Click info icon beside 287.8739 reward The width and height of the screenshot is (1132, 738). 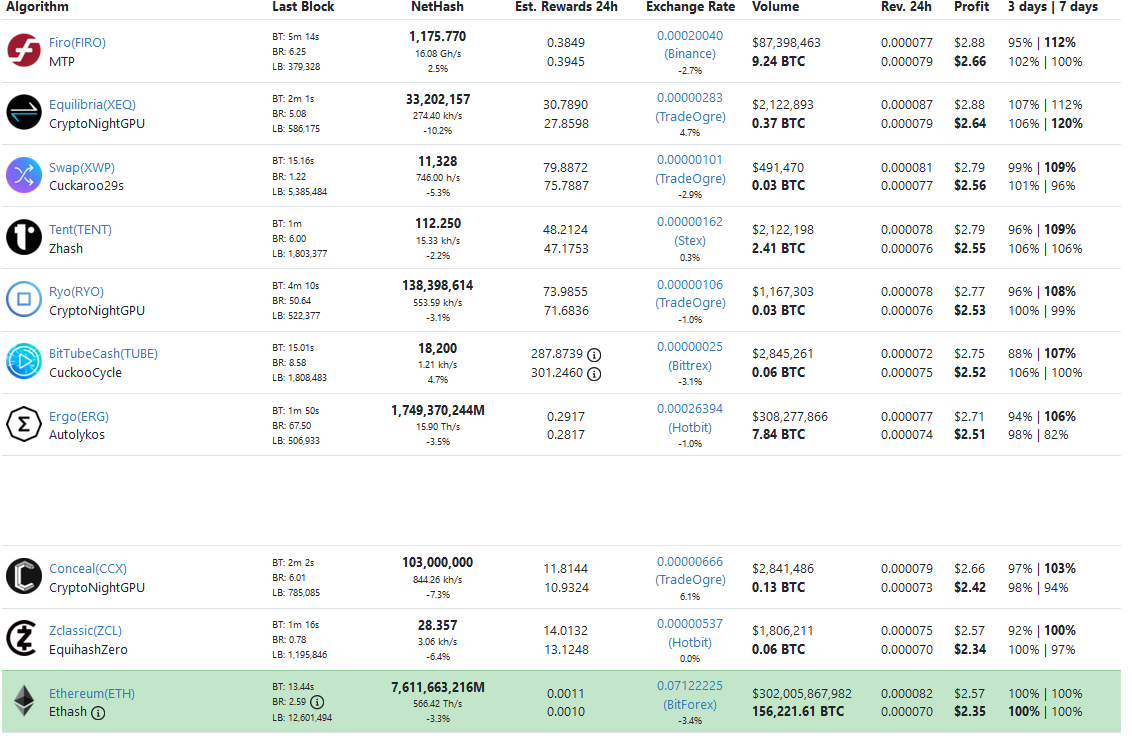pyautogui.click(x=594, y=355)
